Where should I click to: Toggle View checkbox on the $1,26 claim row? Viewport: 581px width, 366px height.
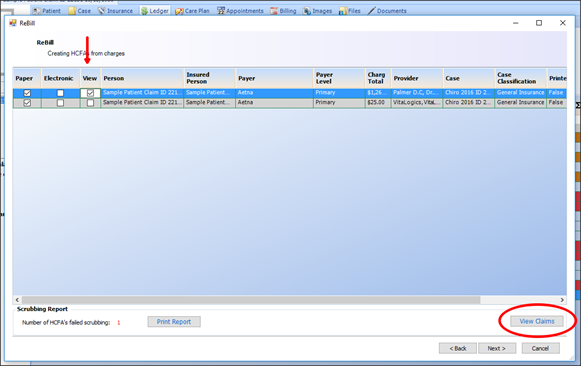click(x=90, y=93)
